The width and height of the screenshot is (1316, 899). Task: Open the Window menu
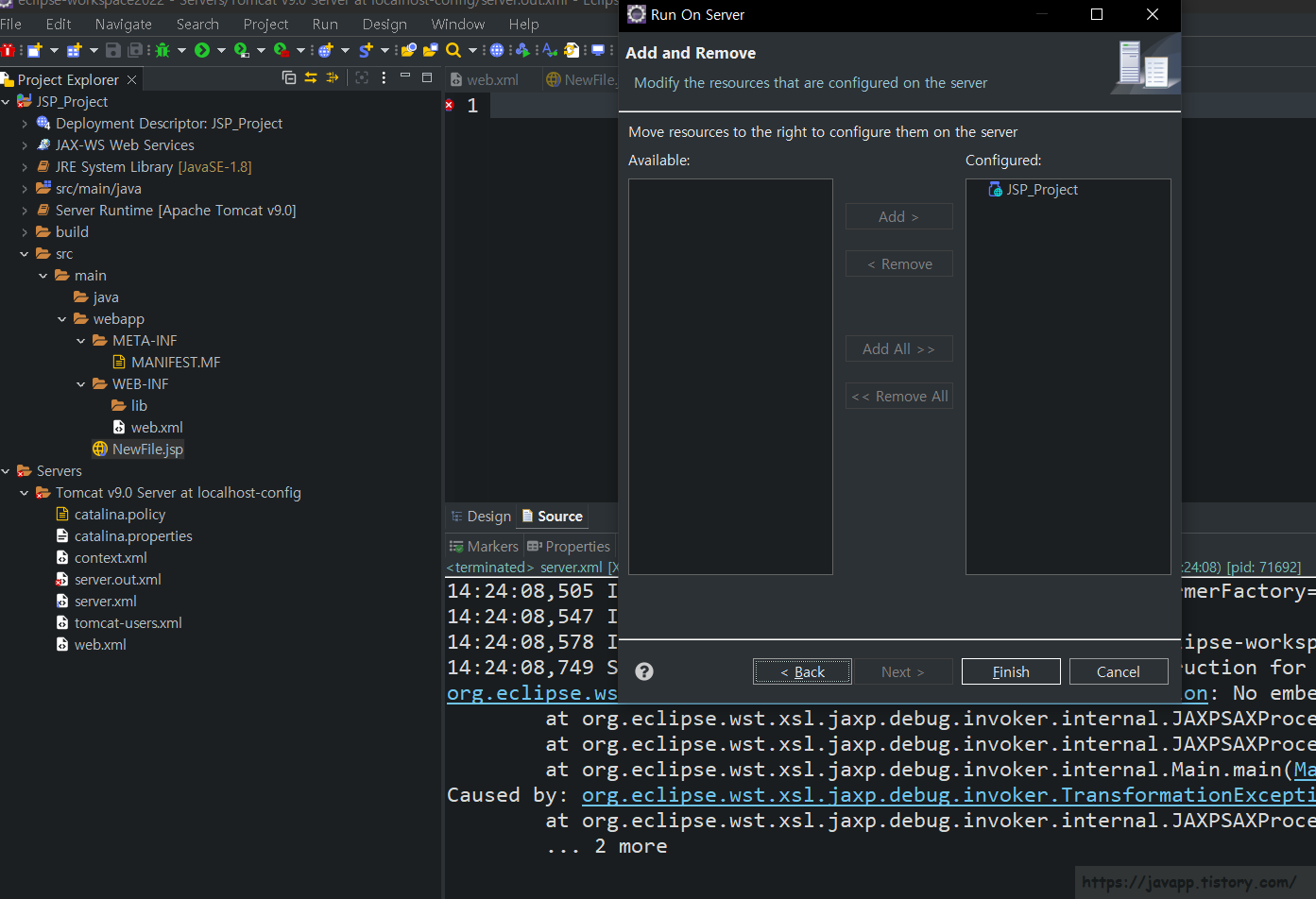(458, 24)
